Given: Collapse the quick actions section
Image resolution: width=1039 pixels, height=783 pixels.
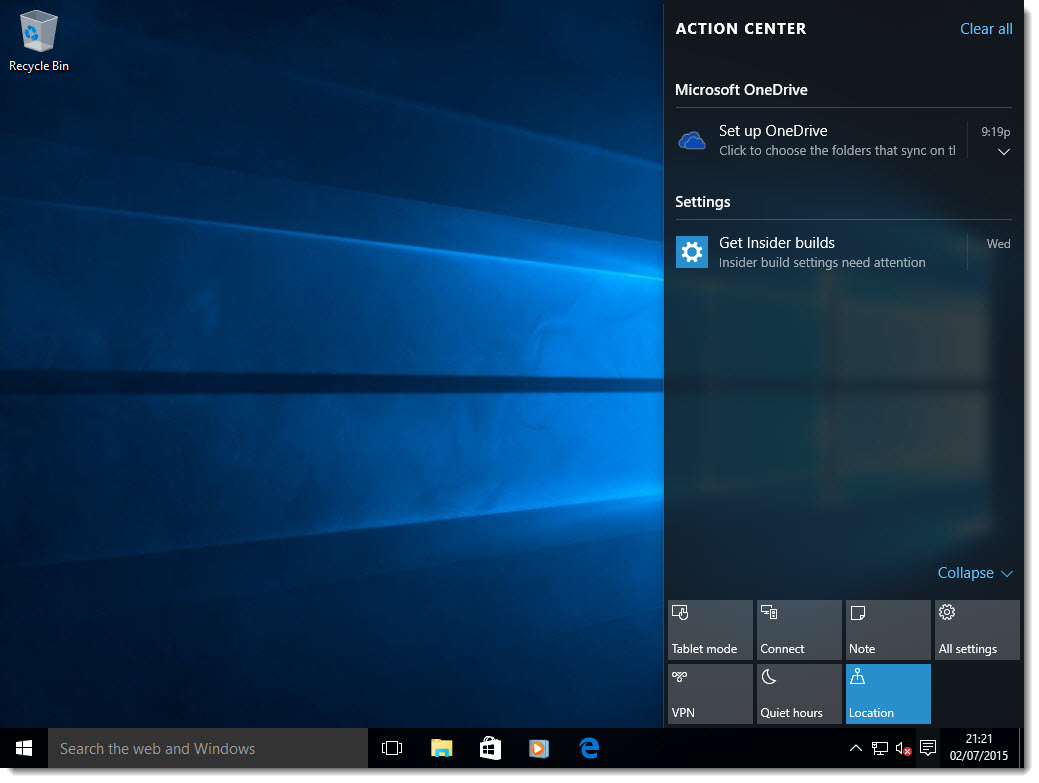Looking at the screenshot, I should click(975, 573).
